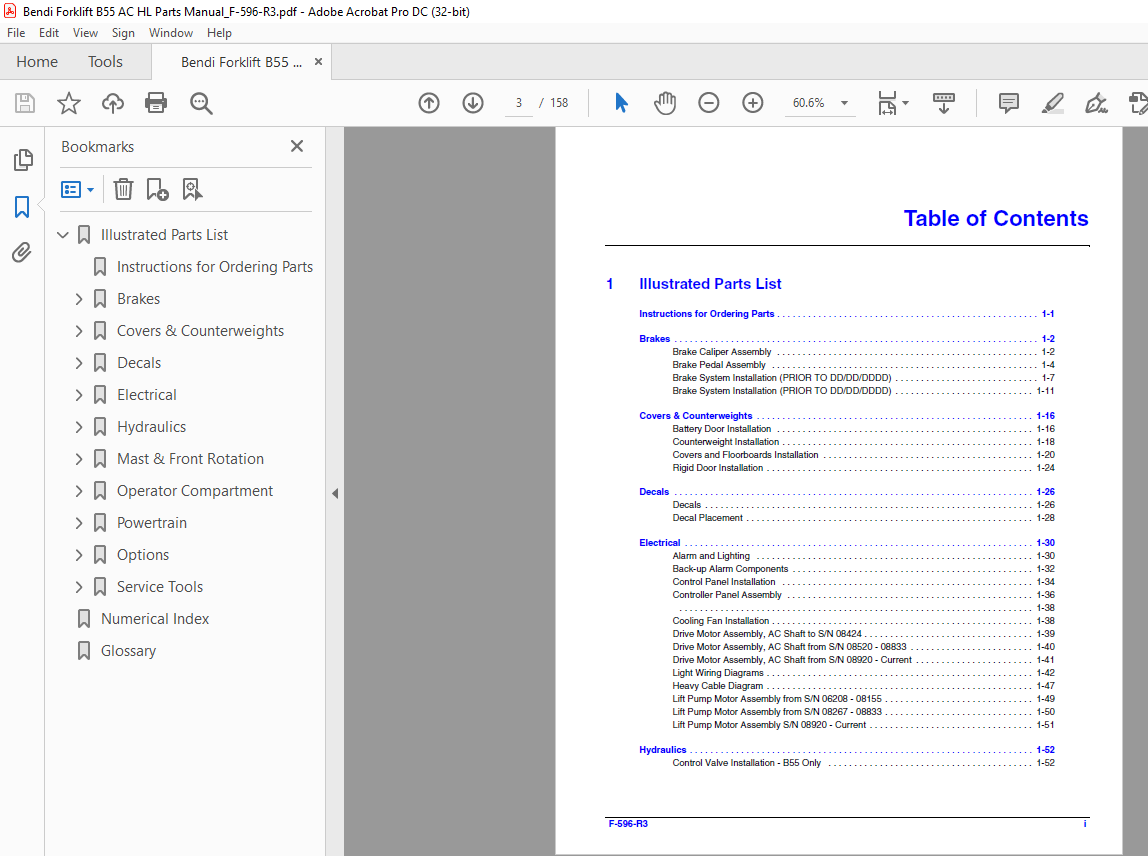
Task: Open the zoom level dropdown
Action: 844,103
